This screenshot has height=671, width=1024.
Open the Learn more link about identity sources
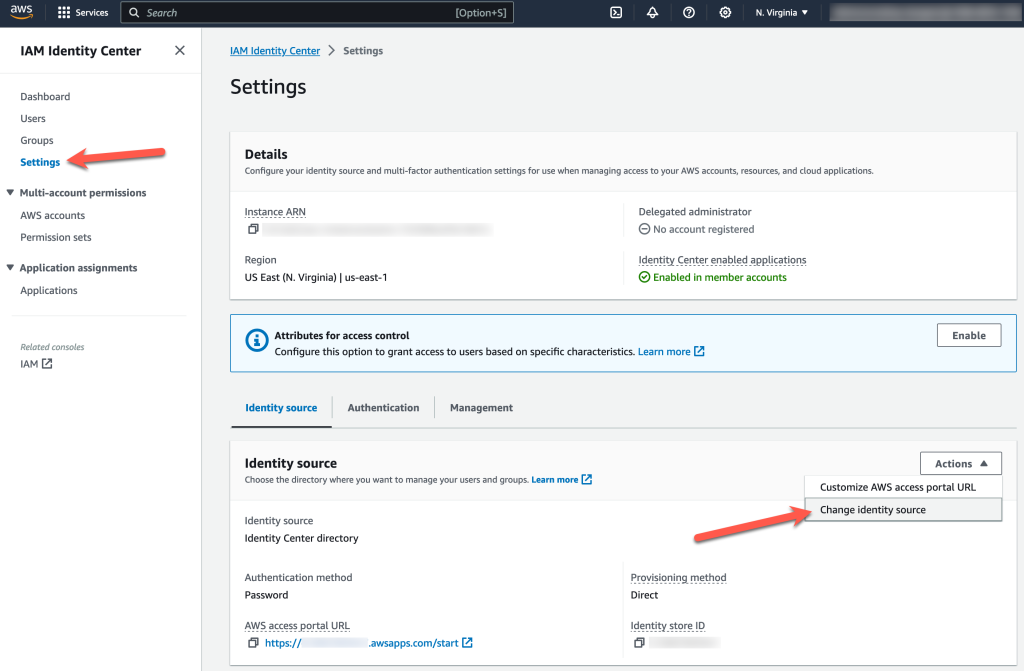coord(556,479)
